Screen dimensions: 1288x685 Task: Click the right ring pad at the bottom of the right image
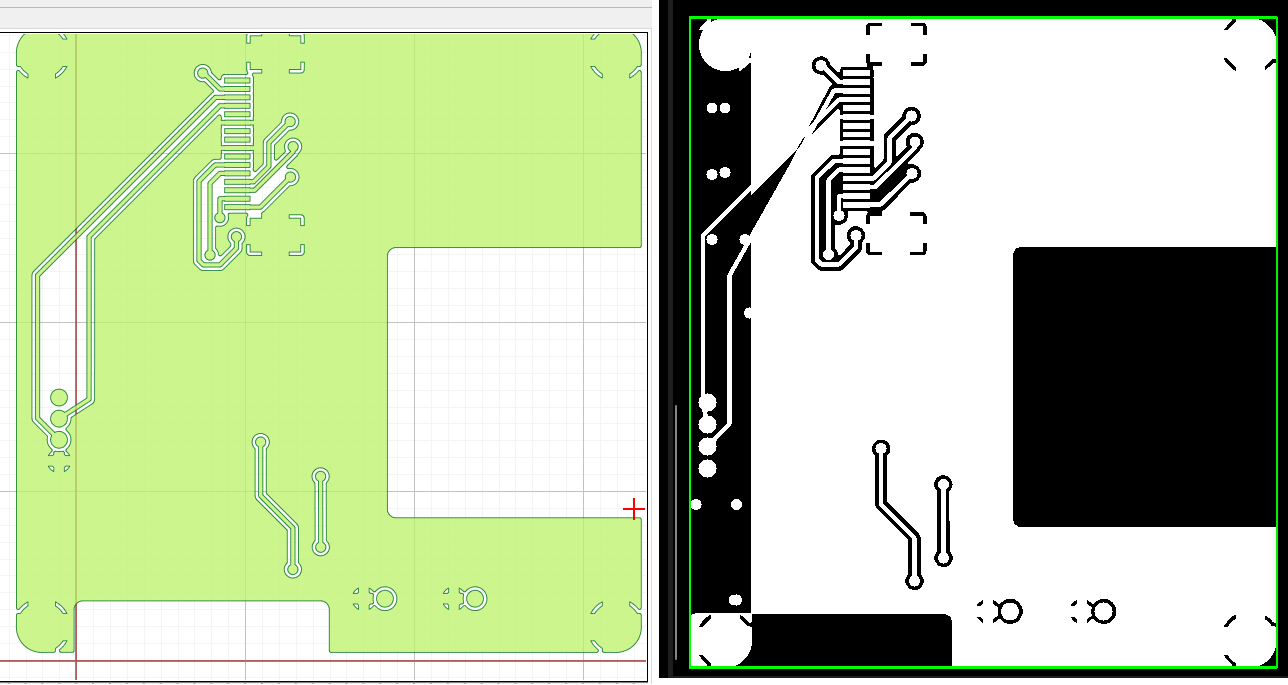click(1103, 611)
